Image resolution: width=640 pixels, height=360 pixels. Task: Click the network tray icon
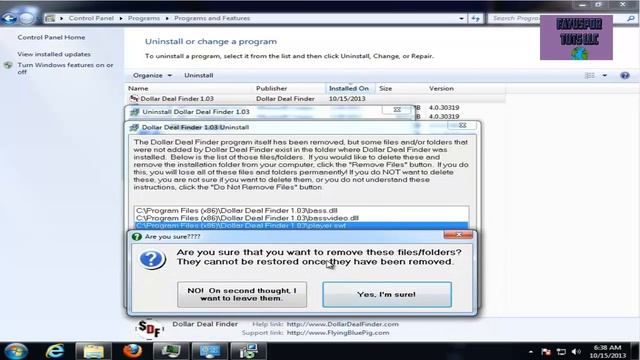[561, 352]
